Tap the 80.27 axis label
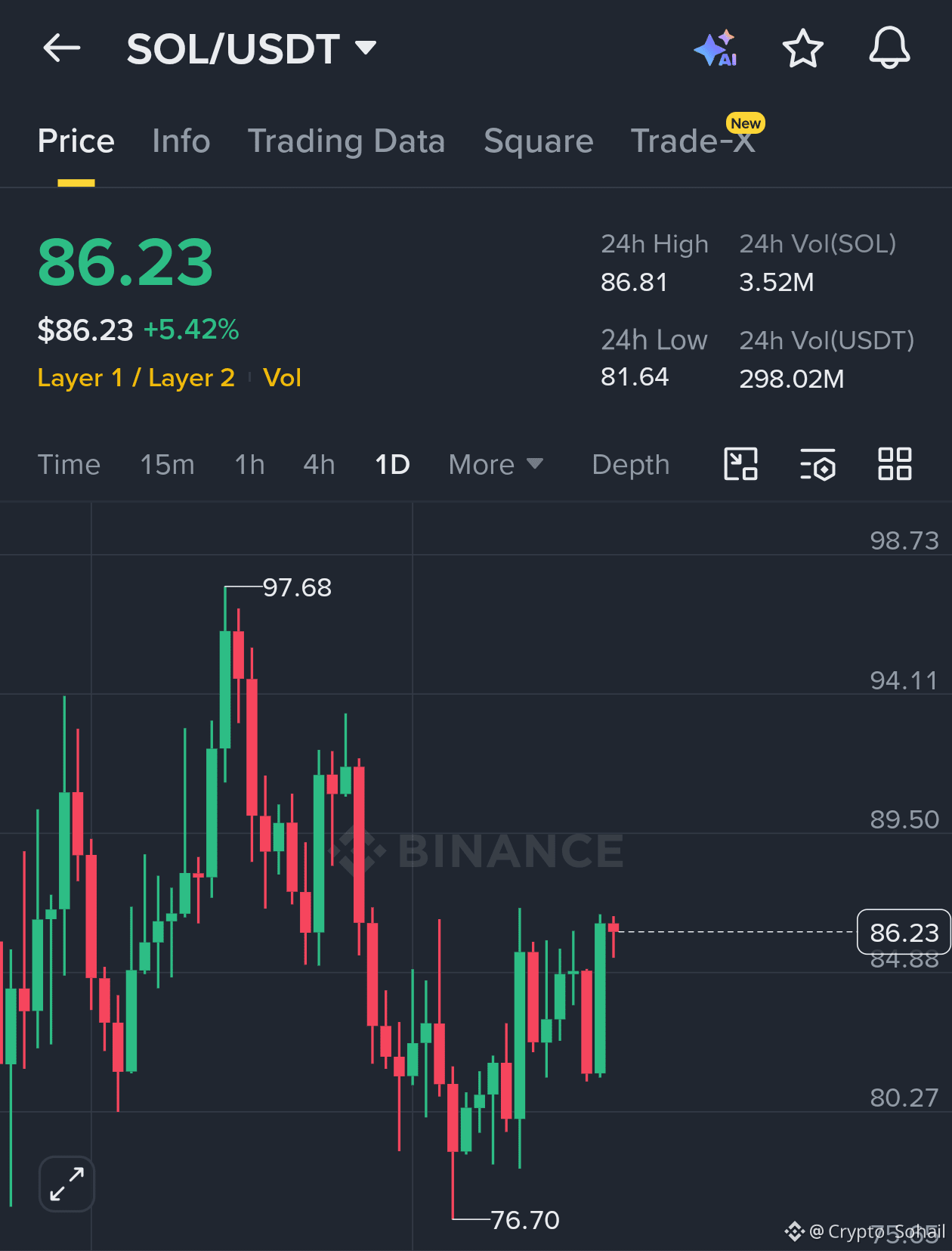Viewport: 952px width, 1251px height. tap(904, 1098)
